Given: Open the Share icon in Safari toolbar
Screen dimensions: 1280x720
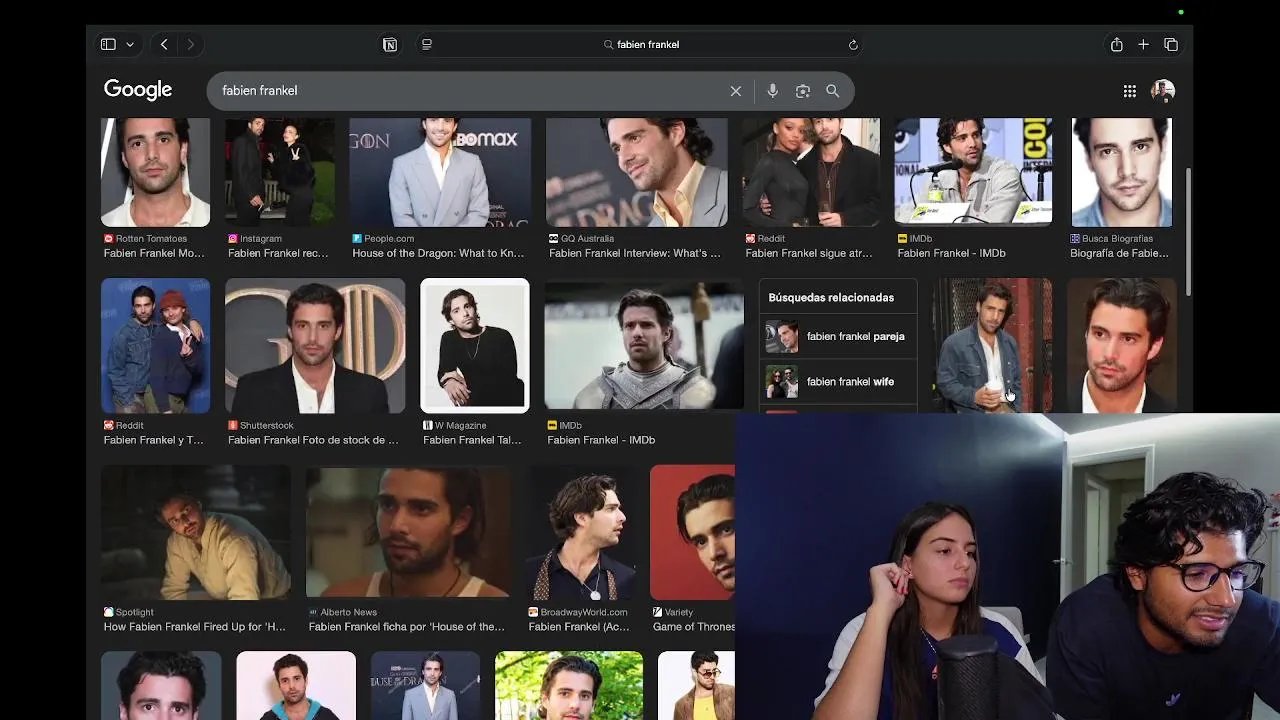Looking at the screenshot, I should point(1117,44).
